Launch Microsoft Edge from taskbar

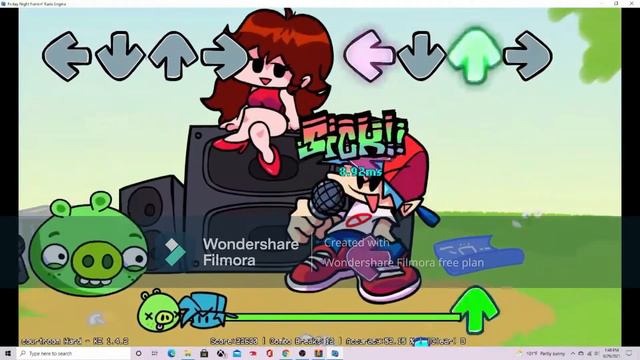(x=171, y=353)
